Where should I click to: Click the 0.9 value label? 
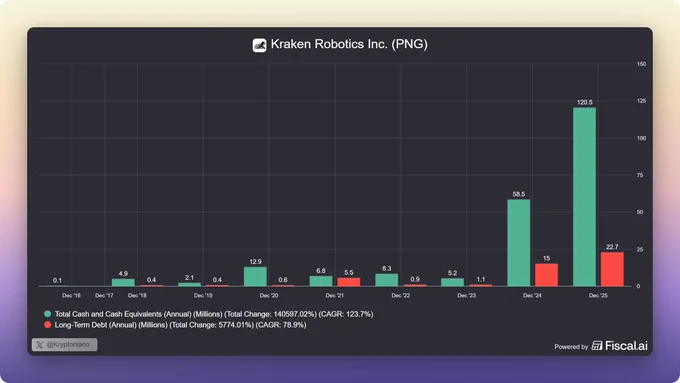[x=415, y=279]
